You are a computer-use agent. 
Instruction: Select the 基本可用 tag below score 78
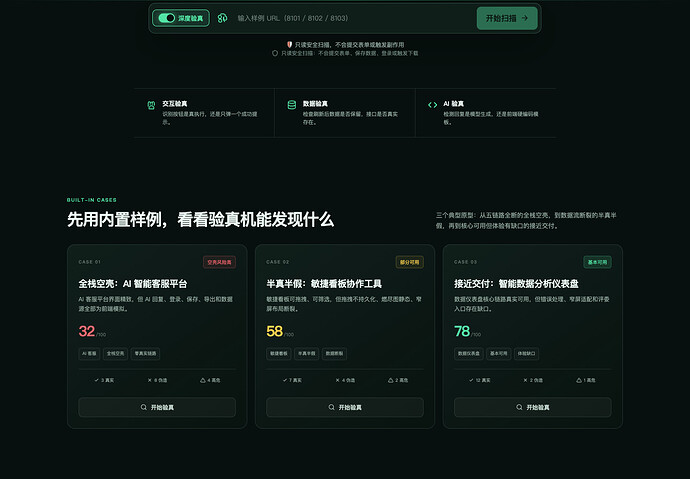[499, 354]
